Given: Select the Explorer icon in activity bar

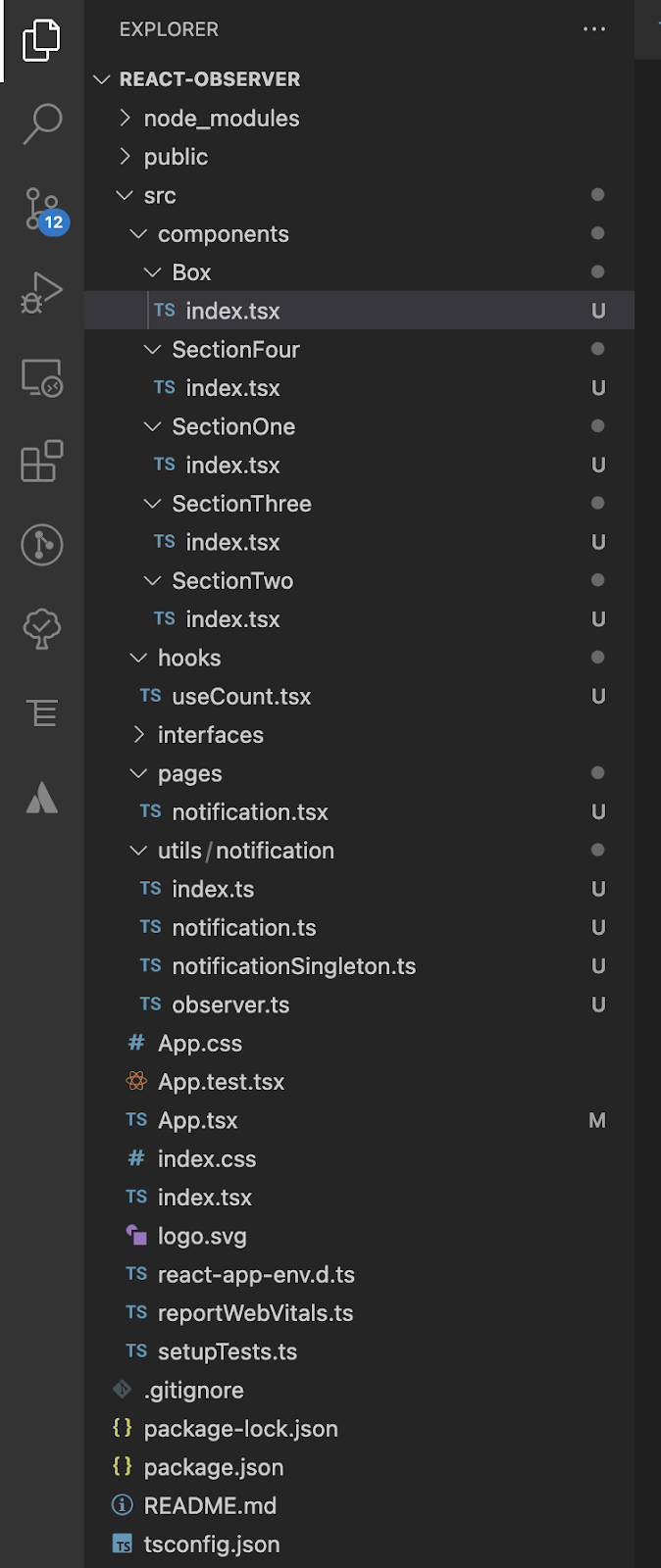Looking at the screenshot, I should [x=41, y=40].
